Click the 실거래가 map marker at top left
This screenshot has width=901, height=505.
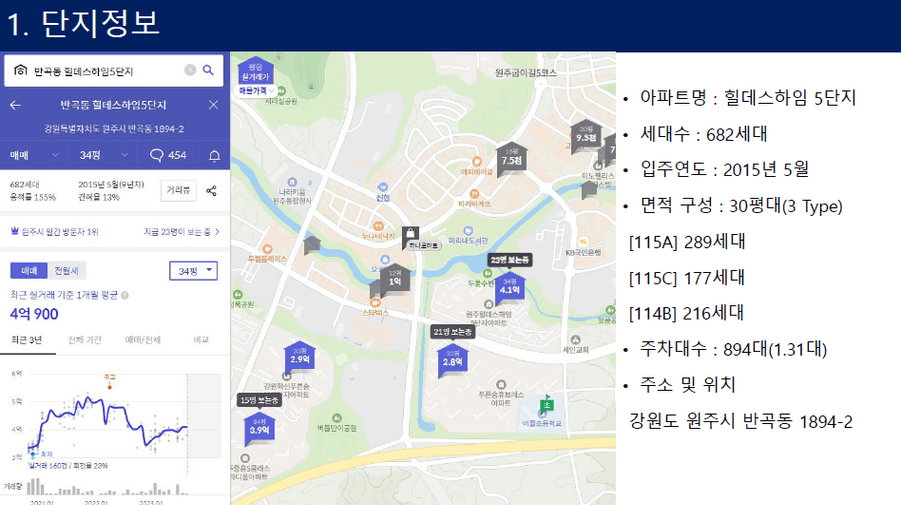255,71
